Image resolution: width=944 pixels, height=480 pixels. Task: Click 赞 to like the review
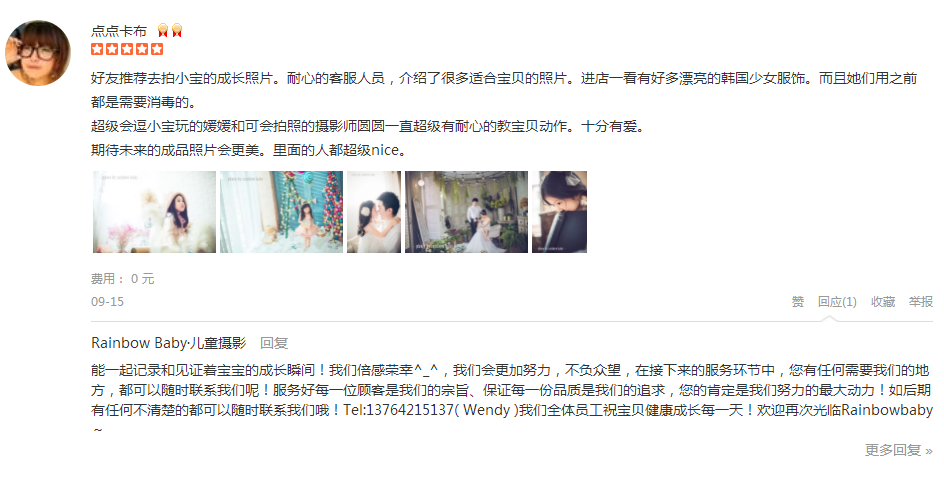point(798,302)
